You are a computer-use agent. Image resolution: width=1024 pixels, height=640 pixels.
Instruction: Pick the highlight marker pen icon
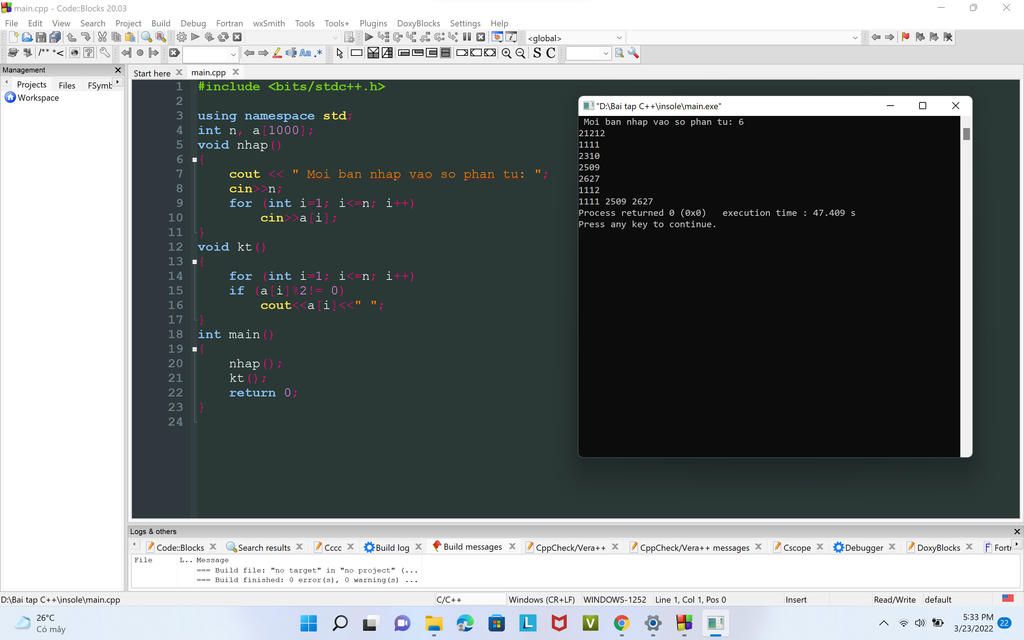277,53
